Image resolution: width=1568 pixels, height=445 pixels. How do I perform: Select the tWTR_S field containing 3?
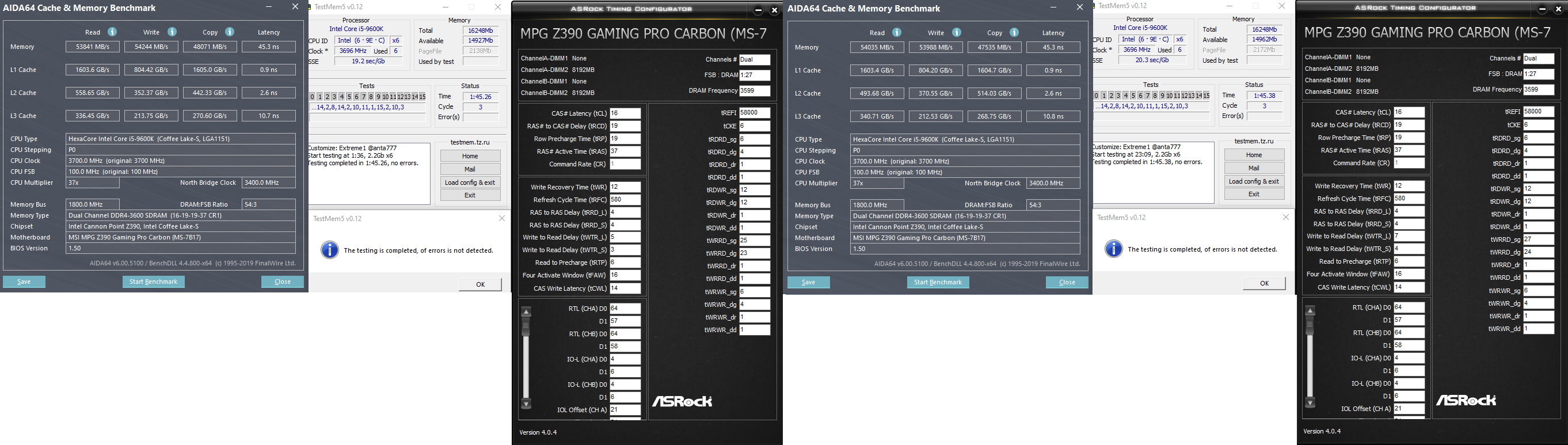click(x=625, y=250)
